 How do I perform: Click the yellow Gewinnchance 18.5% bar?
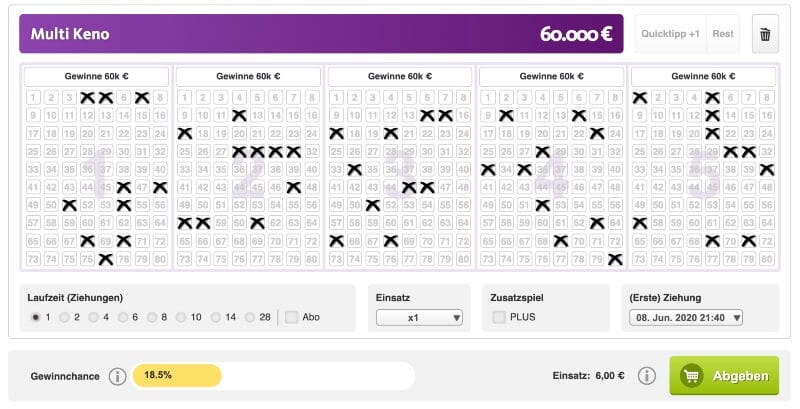click(x=177, y=376)
